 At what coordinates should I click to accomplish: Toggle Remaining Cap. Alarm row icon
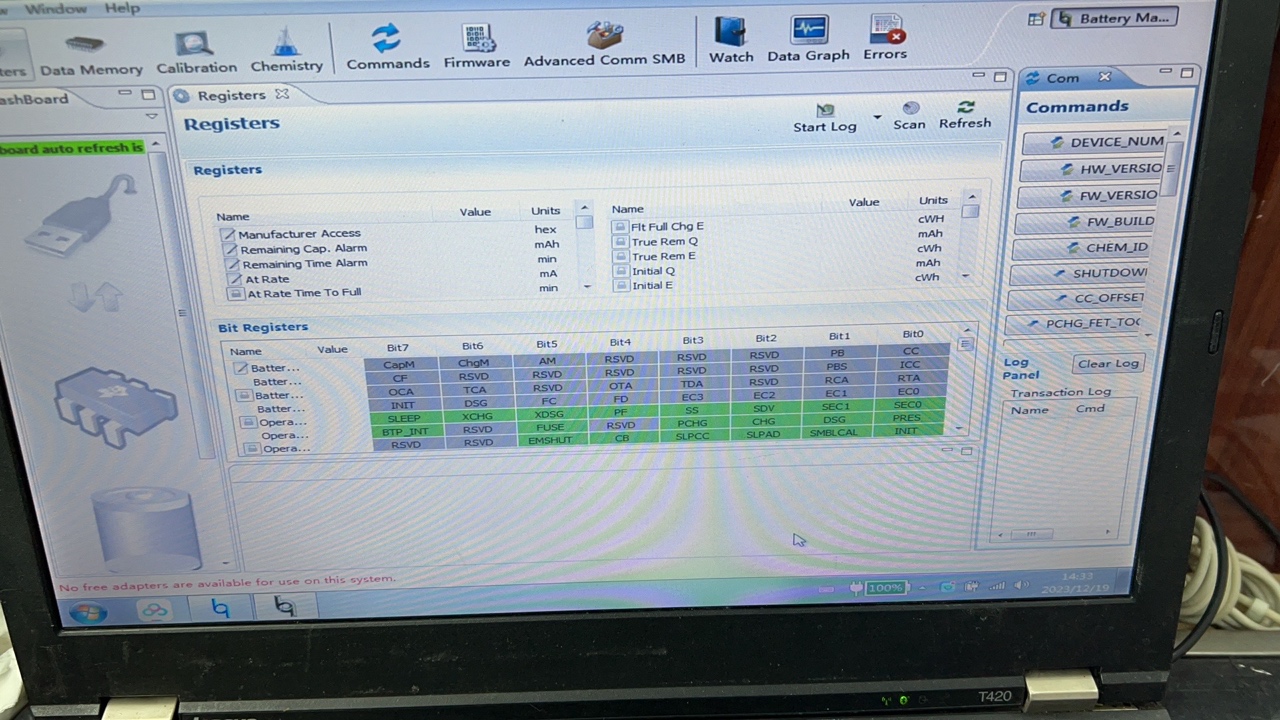click(230, 249)
